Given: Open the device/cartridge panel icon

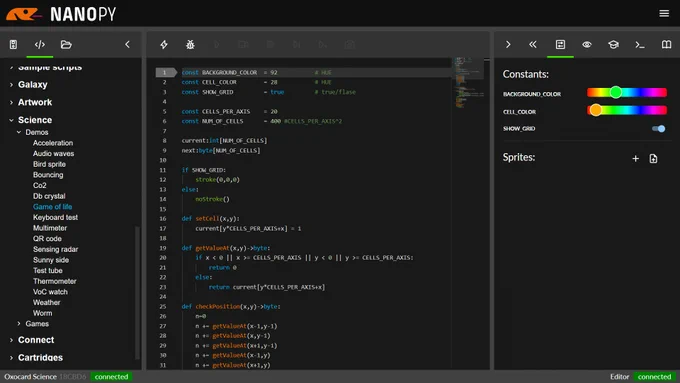Looking at the screenshot, I should [13, 44].
